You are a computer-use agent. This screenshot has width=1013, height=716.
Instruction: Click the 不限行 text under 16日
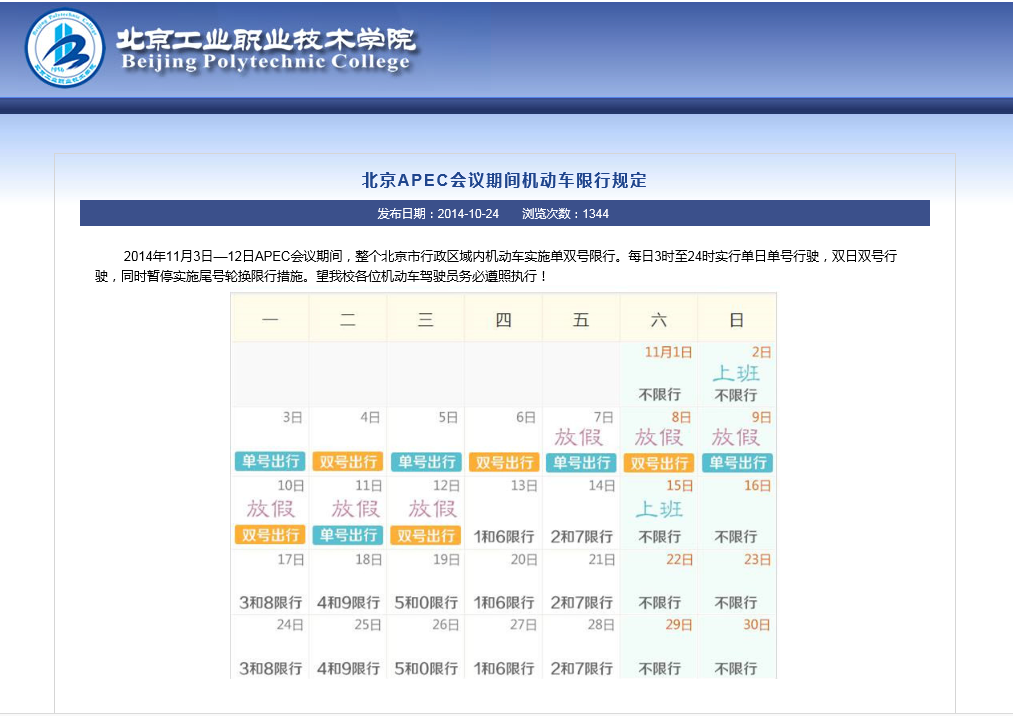[x=736, y=537]
